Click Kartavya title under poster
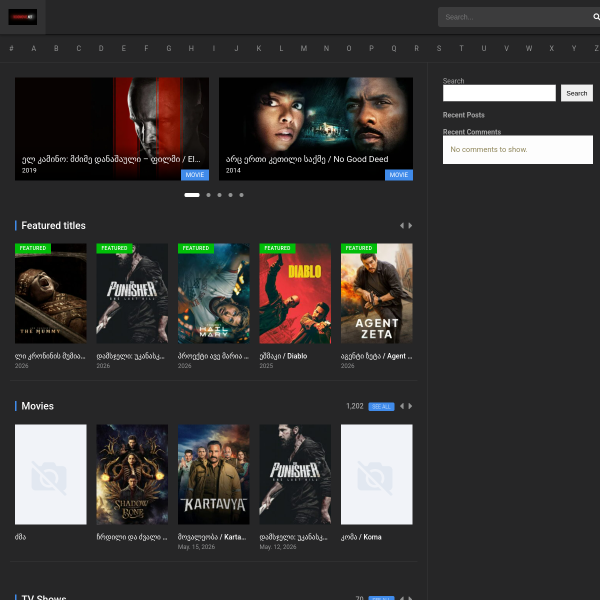The height and width of the screenshot is (600, 600). tap(212, 537)
